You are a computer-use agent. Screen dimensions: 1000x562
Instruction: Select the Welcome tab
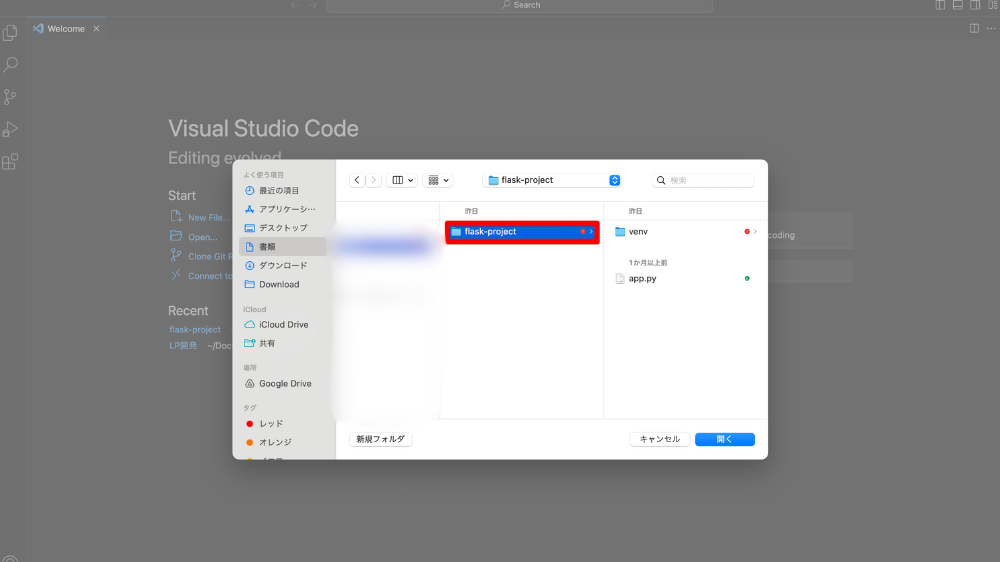[66, 29]
